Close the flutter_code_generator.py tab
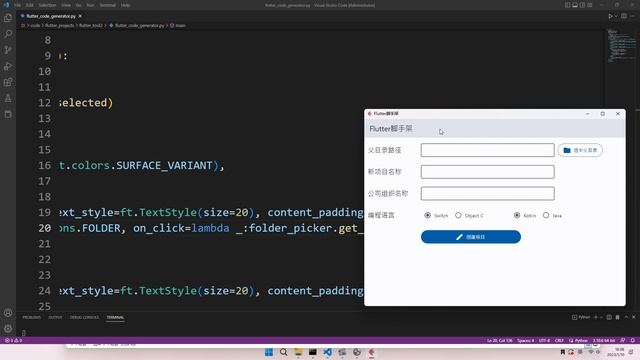Image resolution: width=640 pixels, height=360 pixels. [x=80, y=16]
